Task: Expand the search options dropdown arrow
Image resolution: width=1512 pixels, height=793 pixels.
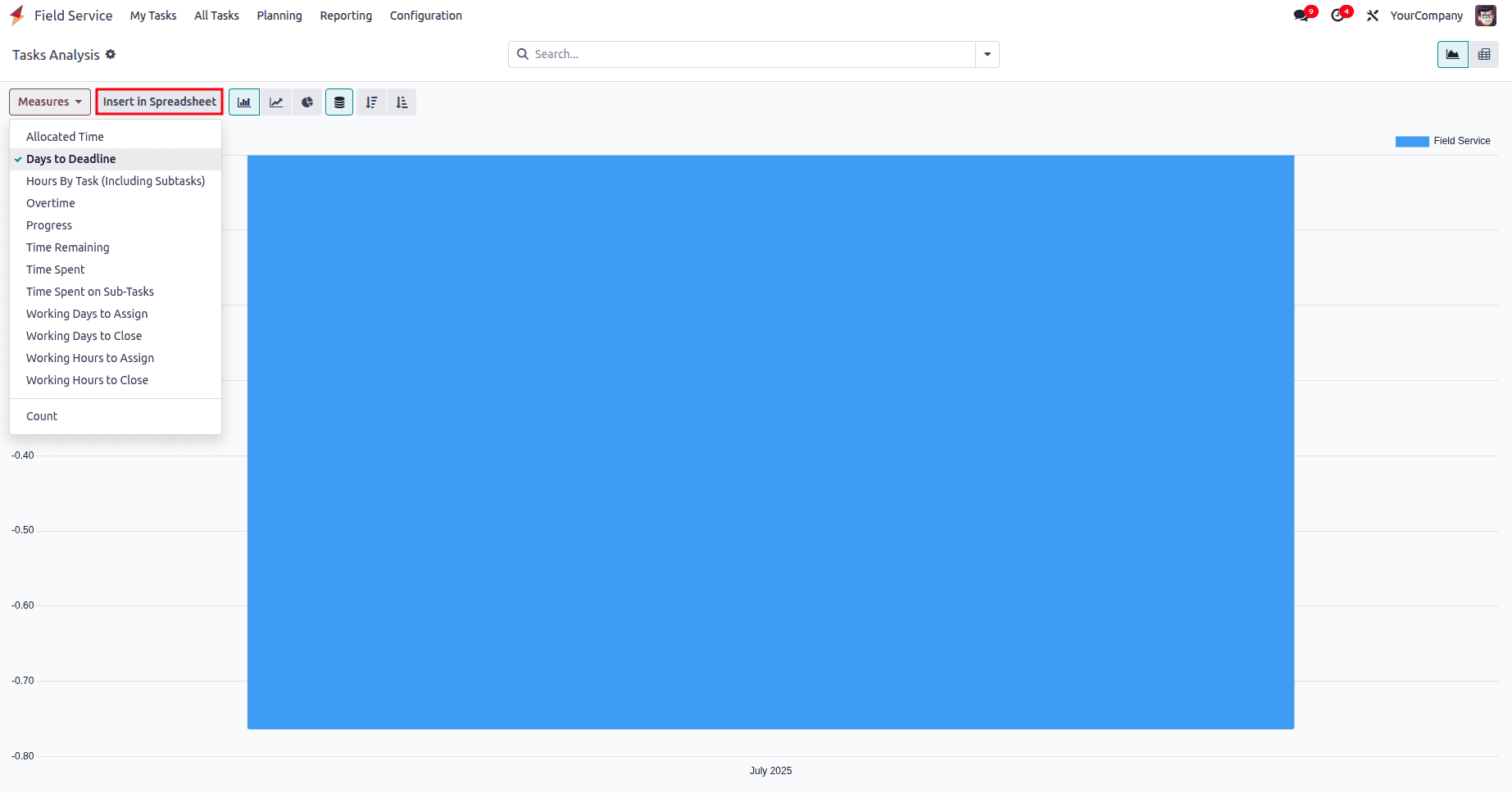Action: (x=988, y=55)
